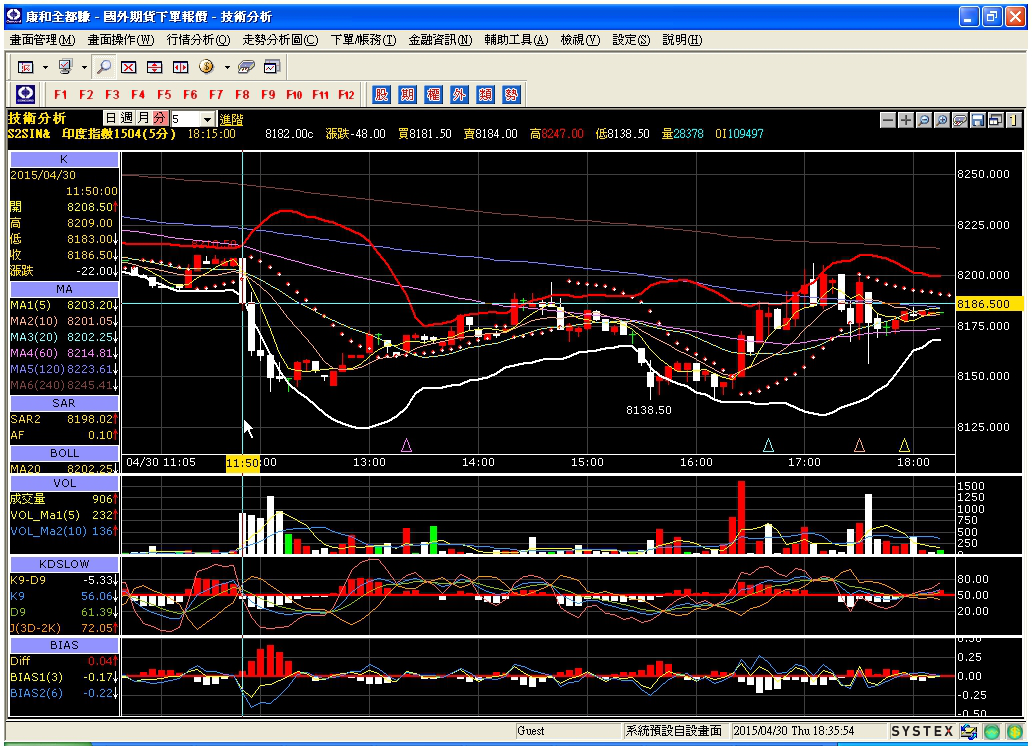Click the blue 股 stock category icon
The image size is (1032, 746).
381,94
